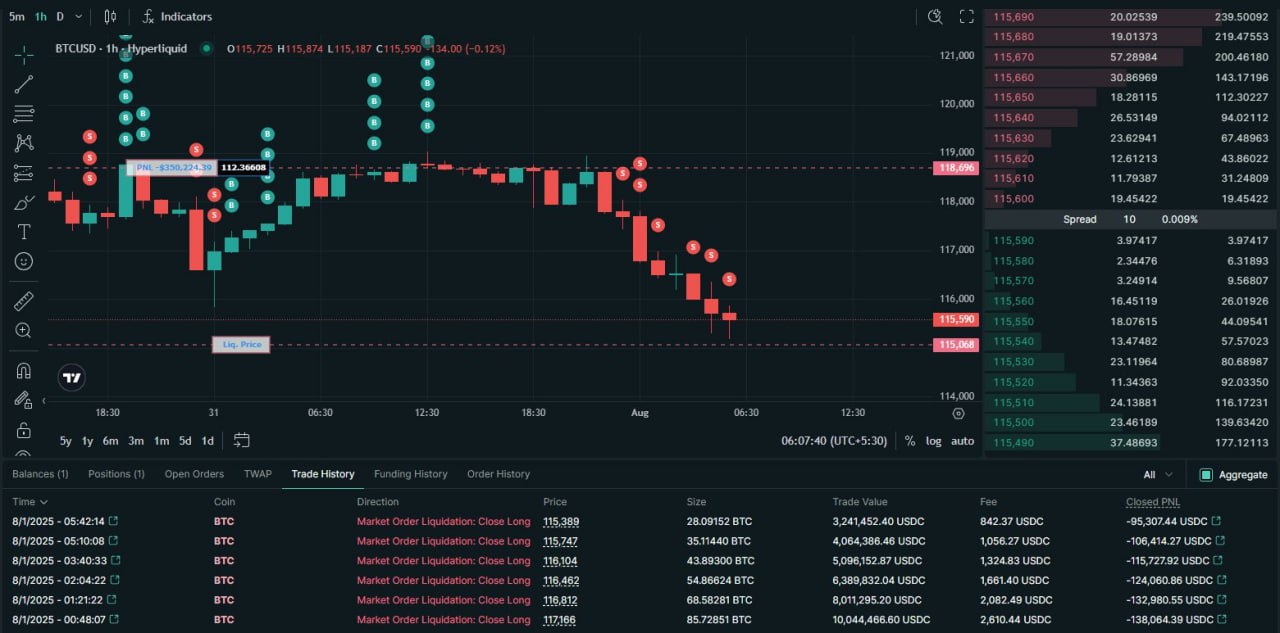
Task: Switch to the Funding History tab
Action: 410,474
